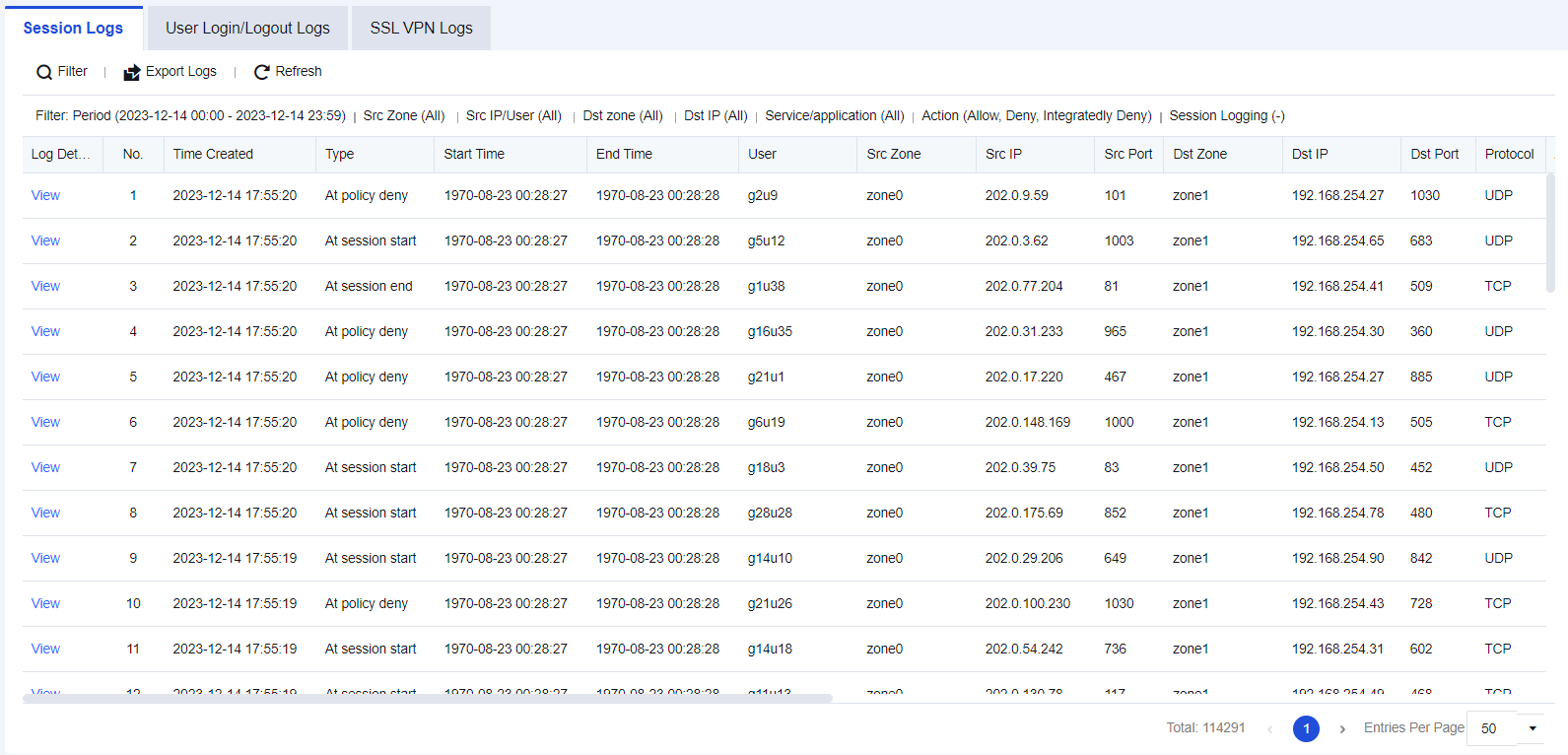Select the Session Logs tab
The image size is (1568, 755).
(x=73, y=28)
